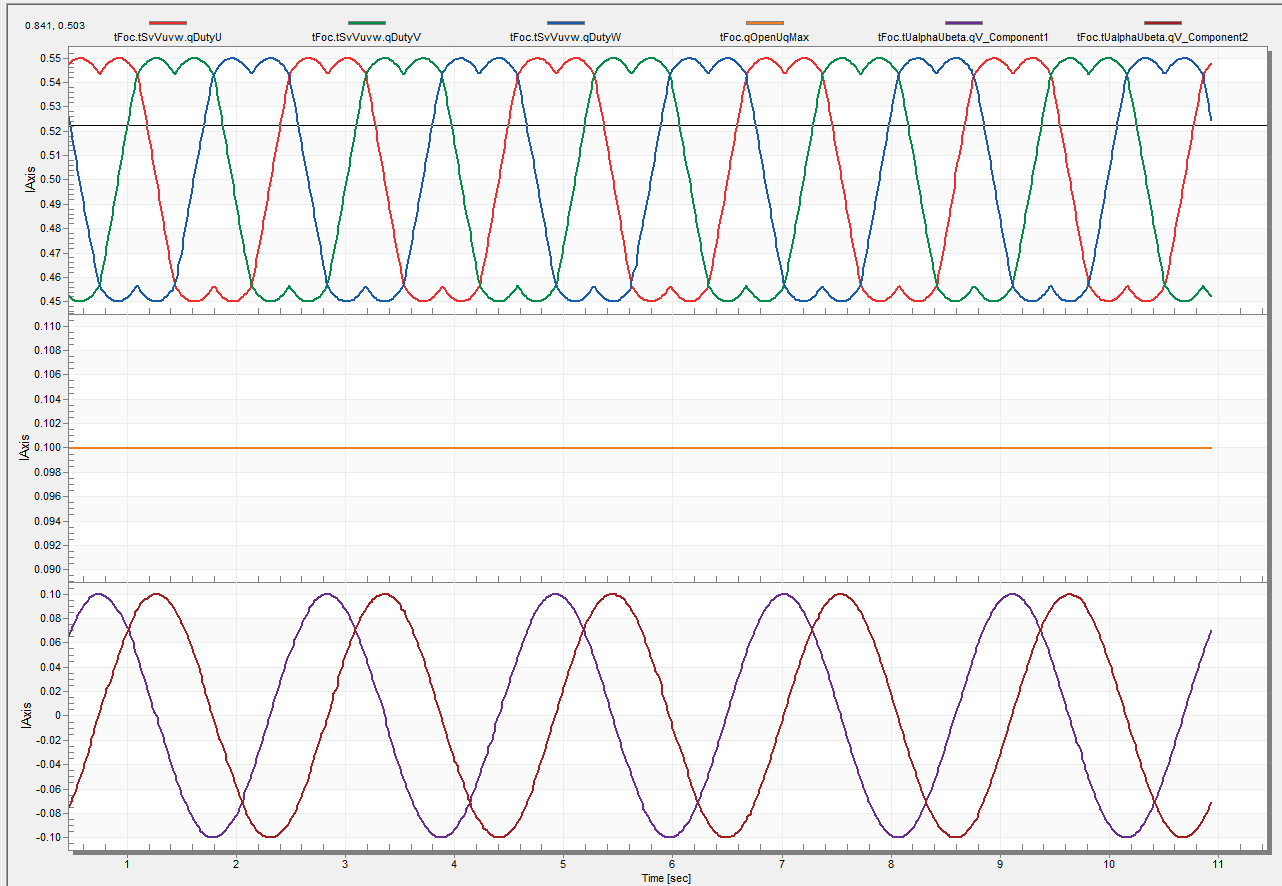This screenshot has height=886, width=1282.
Task: Click the green qDutyV legend color line
Action: pos(367,22)
